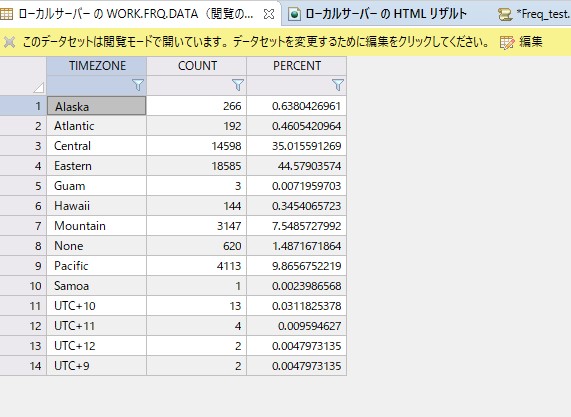Click the Alaska cell

coord(97,106)
